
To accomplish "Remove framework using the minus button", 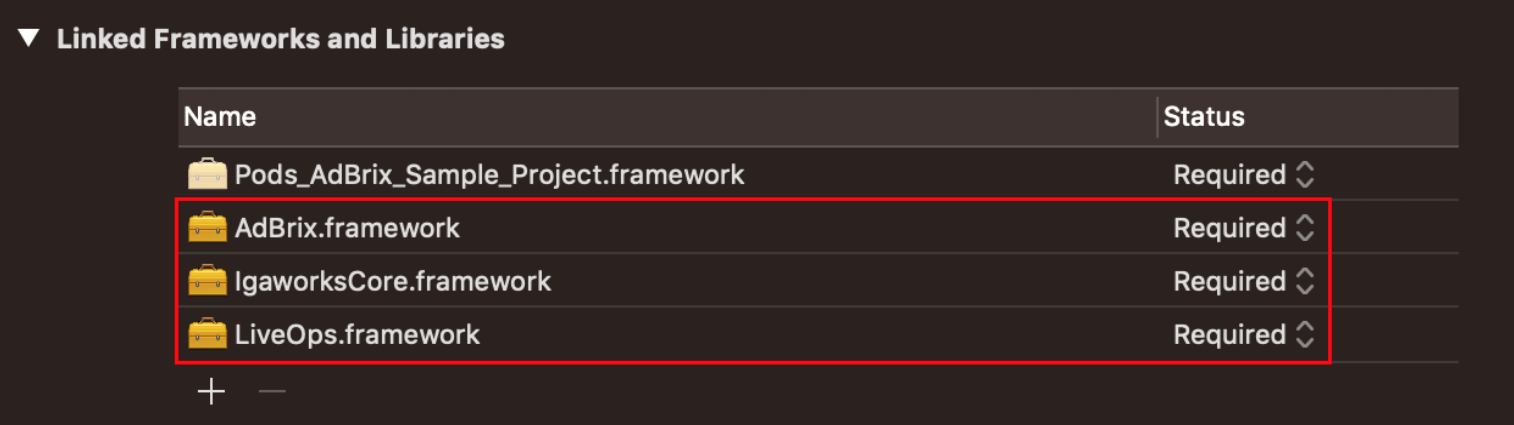I will 272,391.
